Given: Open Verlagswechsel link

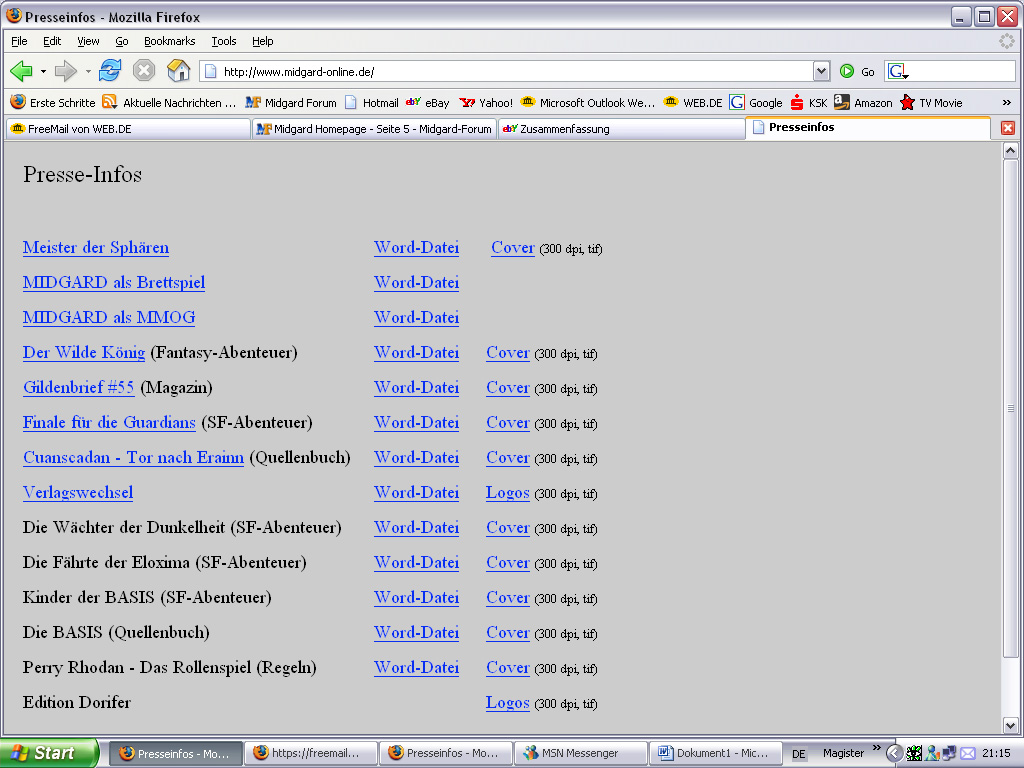Looking at the screenshot, I should click(x=78, y=492).
